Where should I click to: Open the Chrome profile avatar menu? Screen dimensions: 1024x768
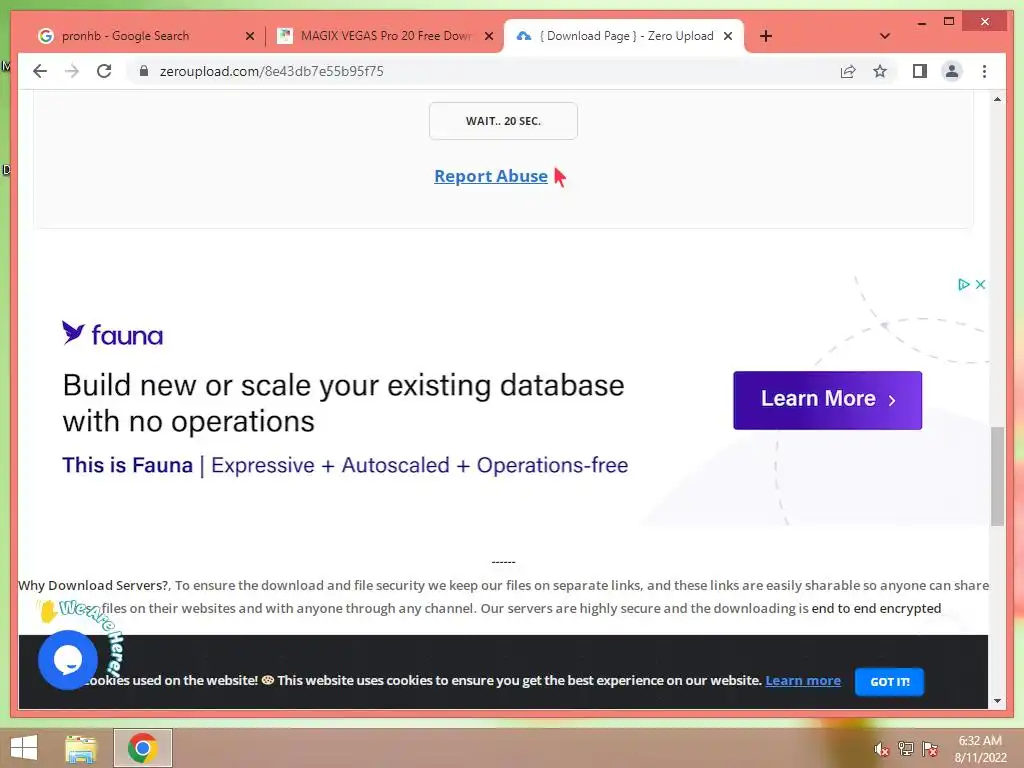click(952, 71)
